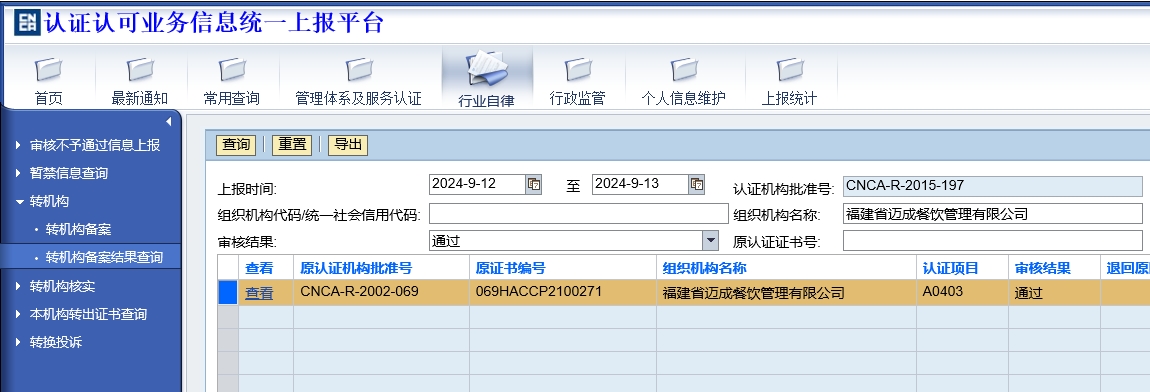The width and height of the screenshot is (1150, 392).
Task: Click the 最新通知 tab label
Action: click(140, 98)
